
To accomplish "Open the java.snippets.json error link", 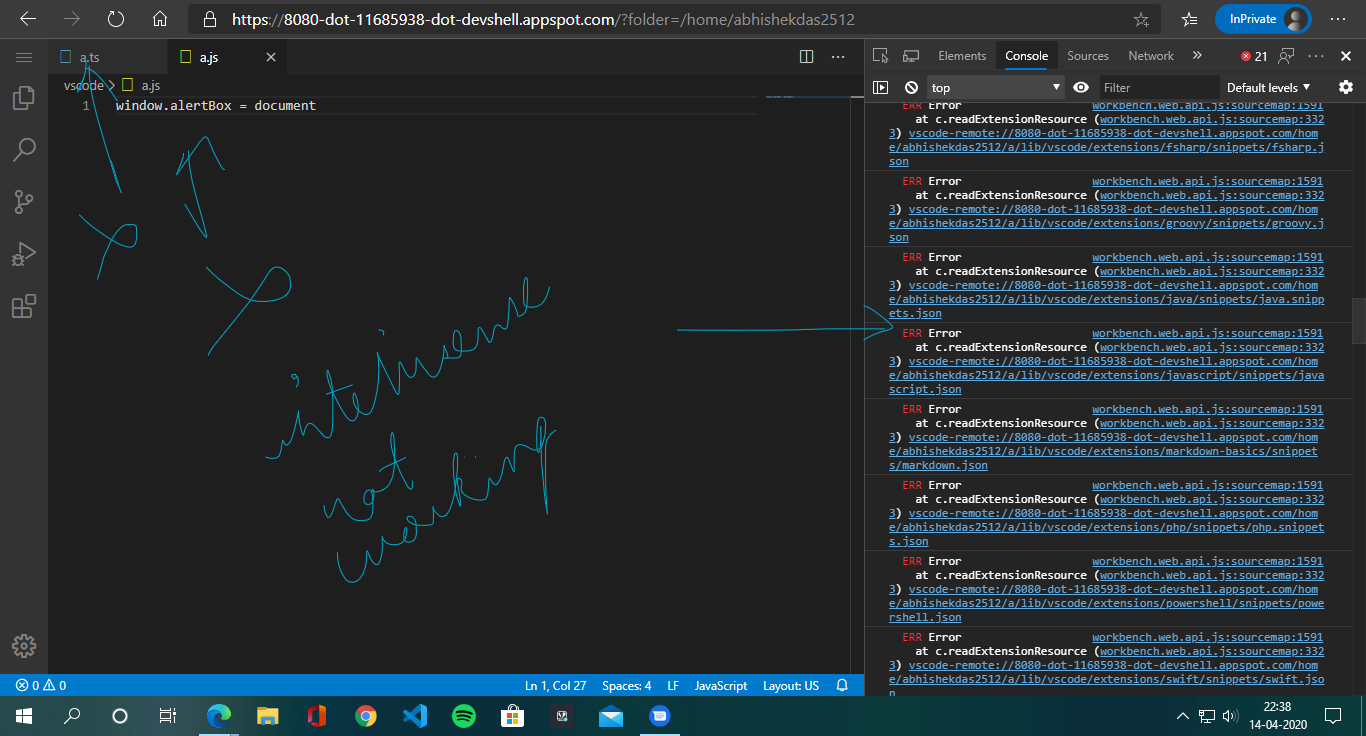I will tap(1106, 299).
